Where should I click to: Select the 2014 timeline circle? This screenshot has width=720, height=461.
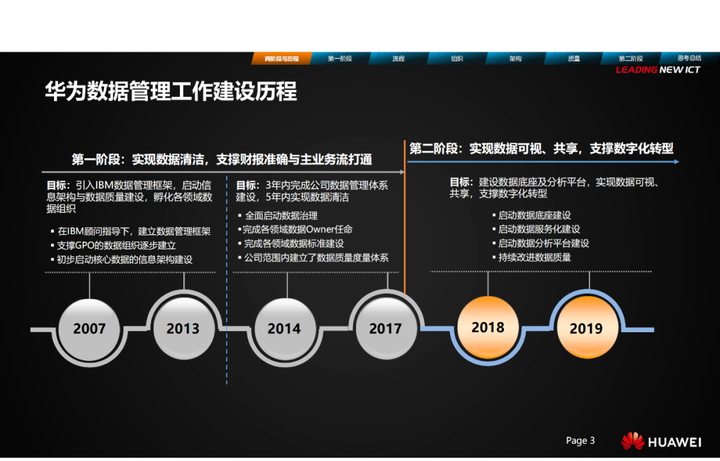tap(285, 328)
